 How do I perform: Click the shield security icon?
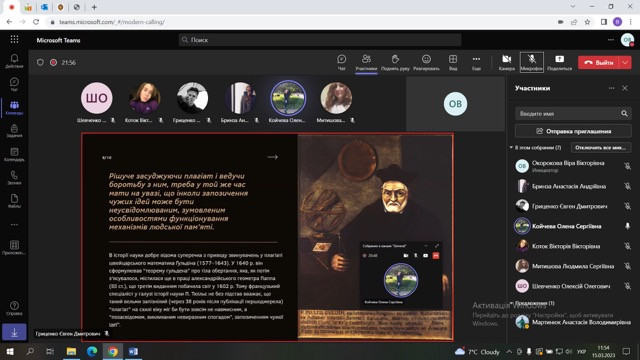[x=40, y=62]
